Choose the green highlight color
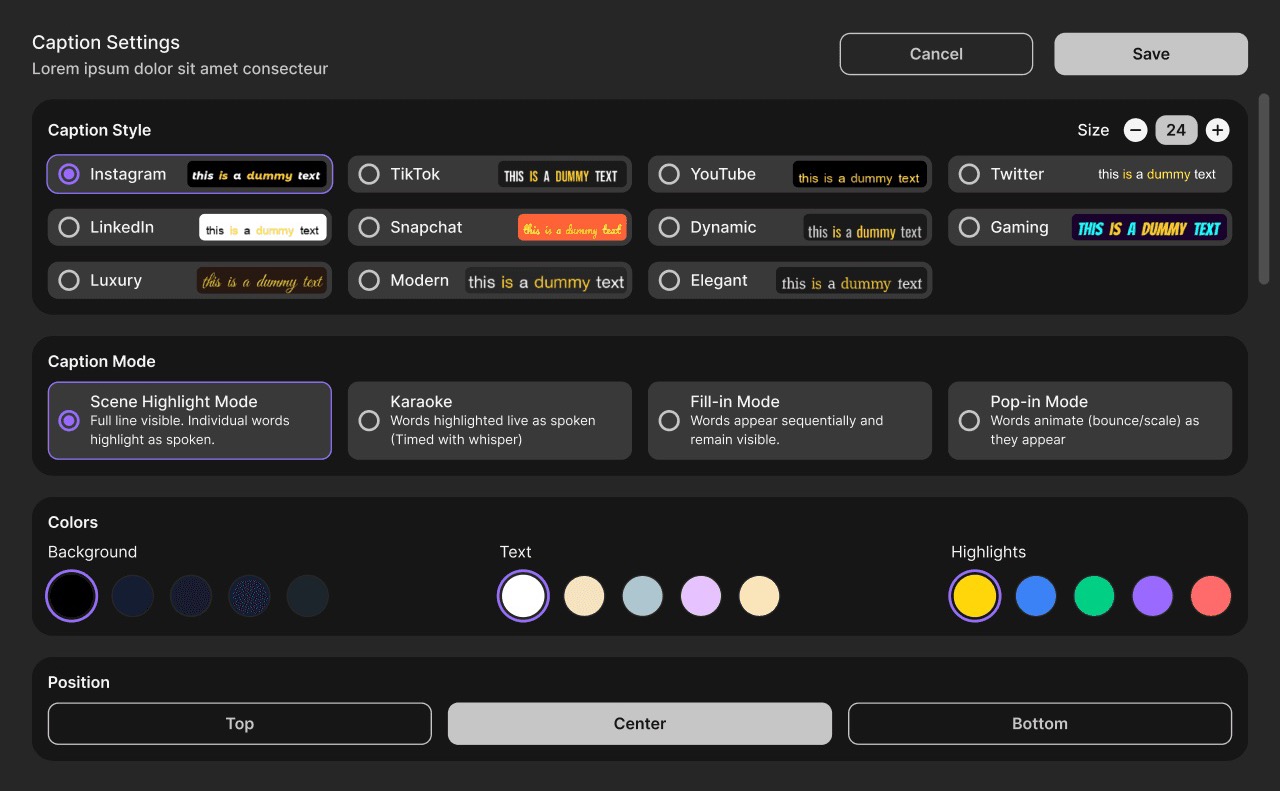The image size is (1280, 791). (x=1094, y=596)
